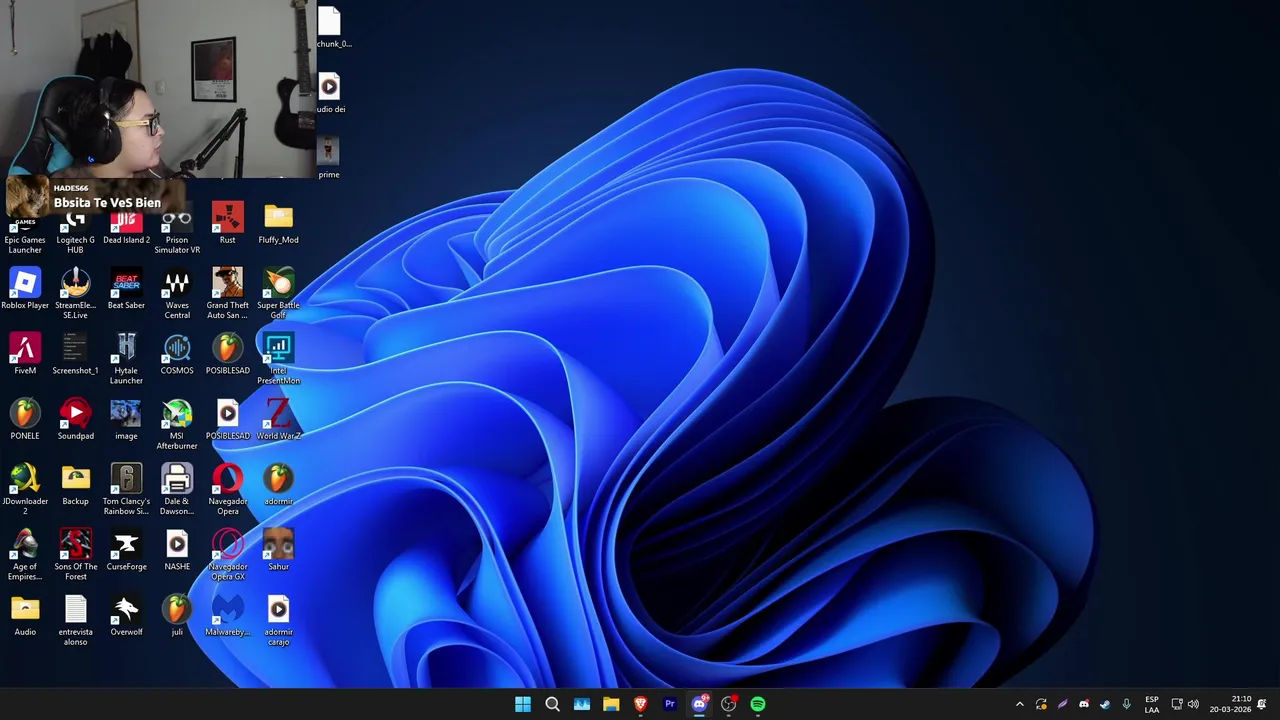Switch to Adobe Premiere Pro in taskbar
Viewport: 1280px width, 720px height.
tap(670, 704)
